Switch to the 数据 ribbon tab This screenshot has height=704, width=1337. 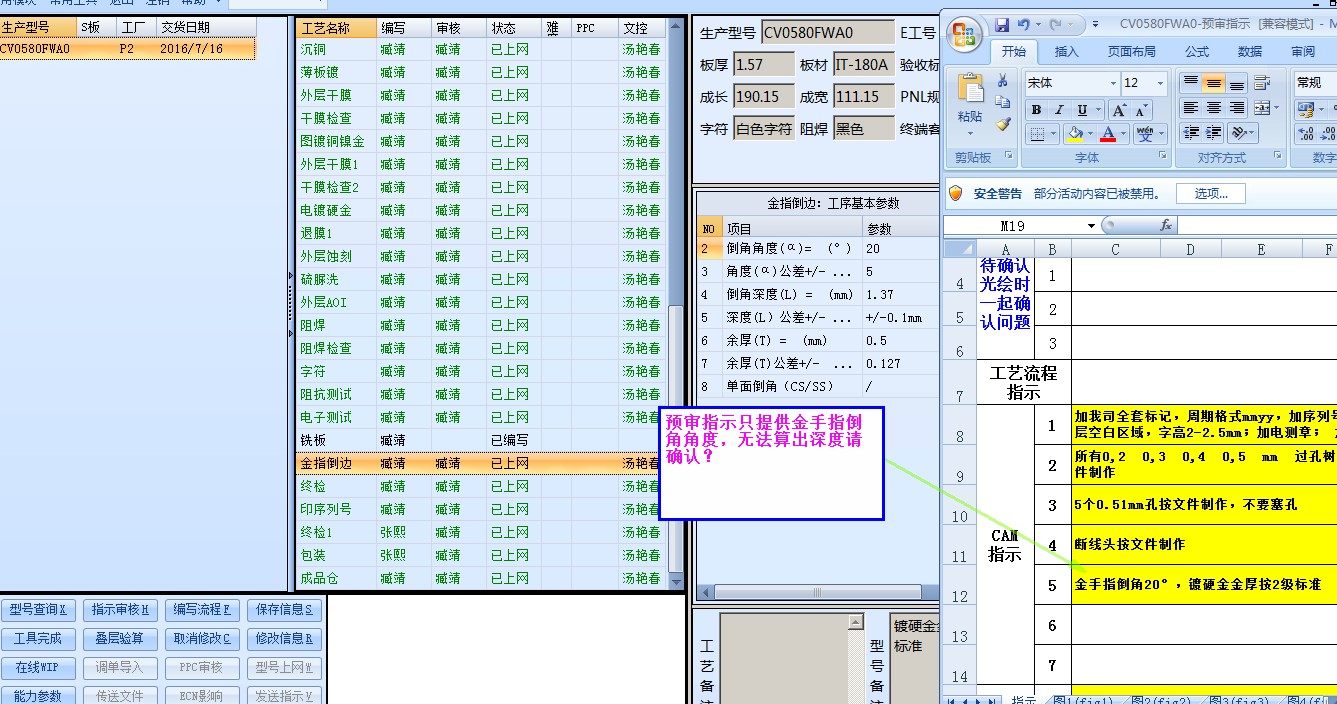1250,52
